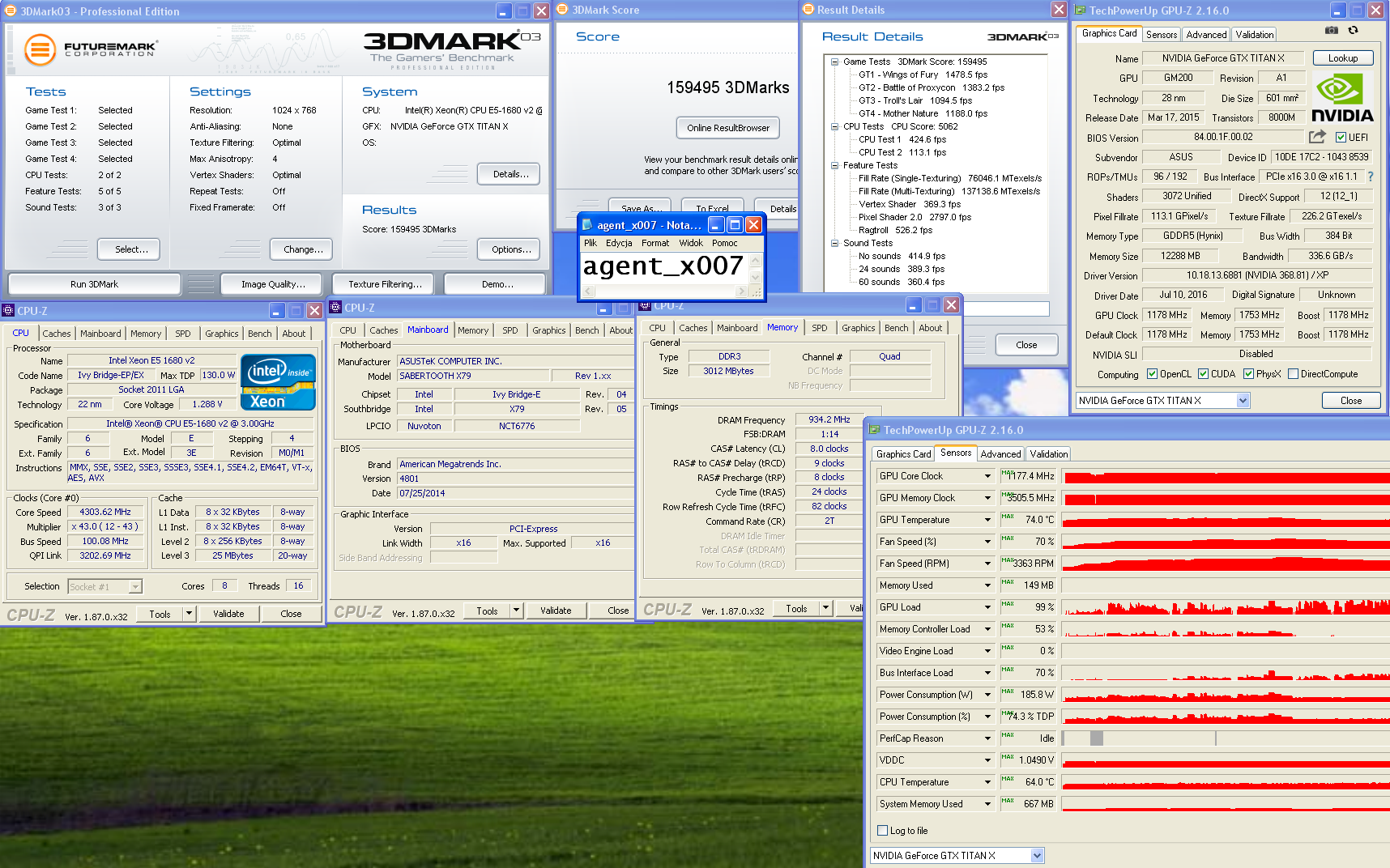Open the GPU Core Clock sensor dropdown

click(x=987, y=476)
